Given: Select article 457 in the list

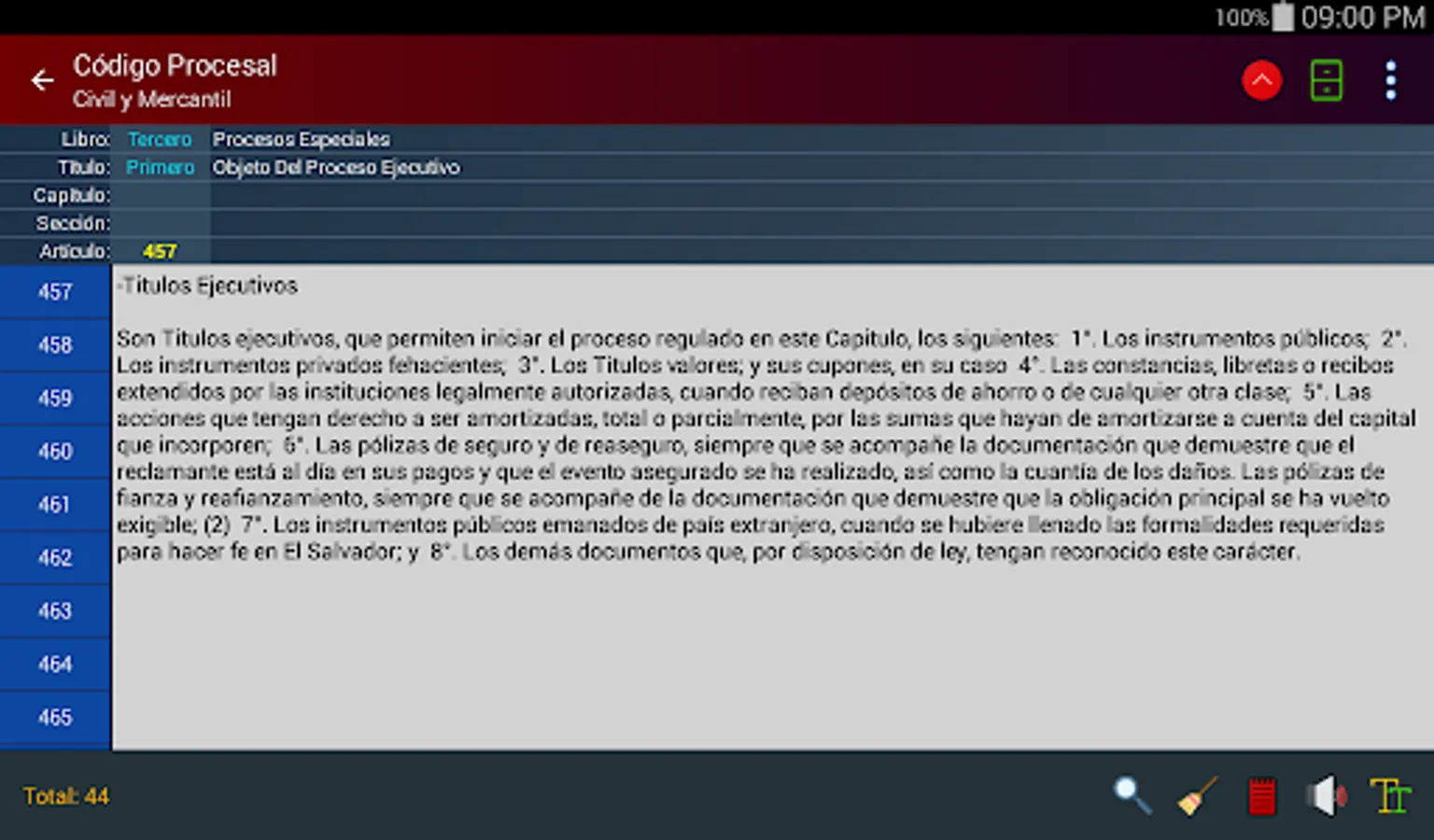Looking at the screenshot, I should 55,292.
